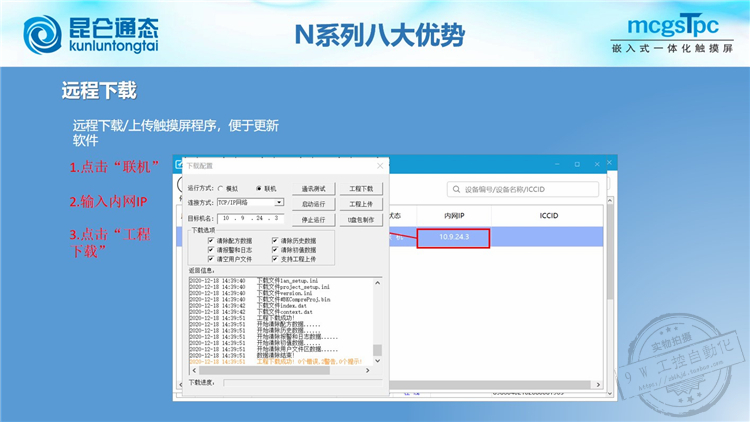Click the log list scroll-down arrow
This screenshot has width=750, height=422.
point(377,362)
